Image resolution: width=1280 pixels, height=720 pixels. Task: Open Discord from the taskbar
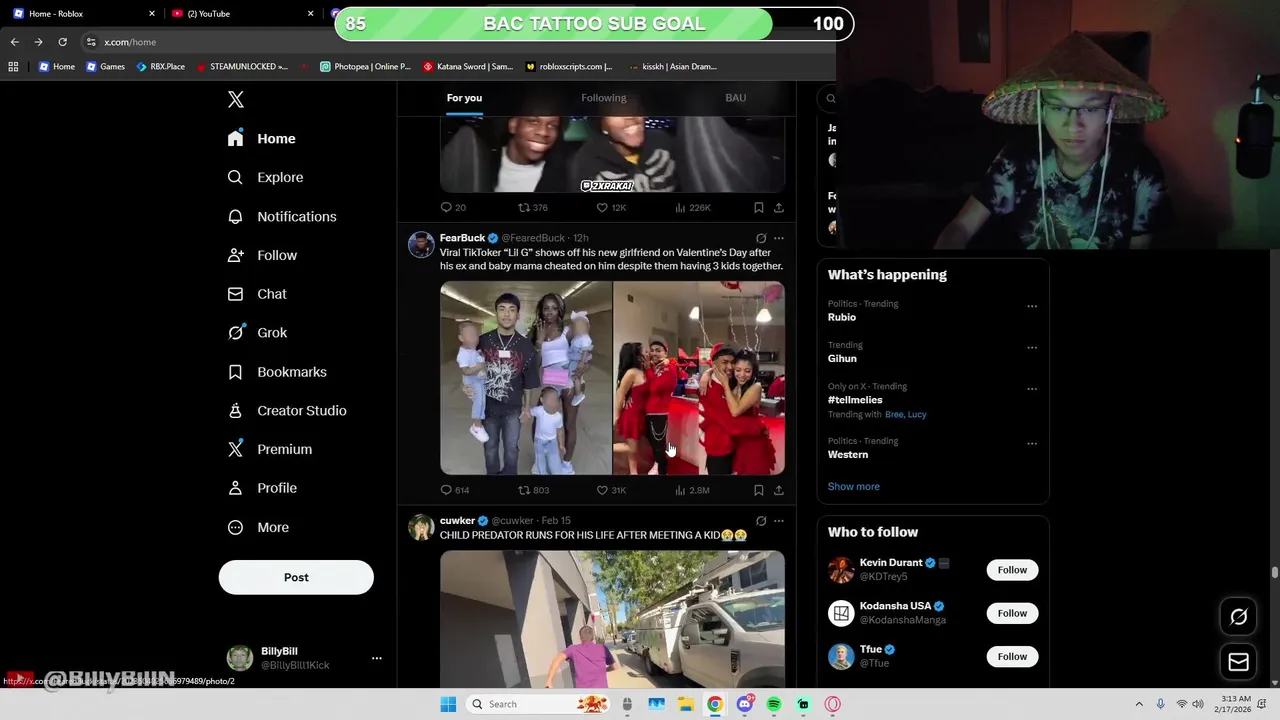(745, 704)
